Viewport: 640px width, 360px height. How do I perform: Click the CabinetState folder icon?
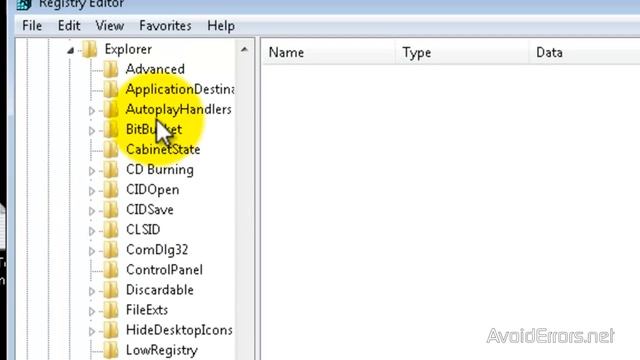(111, 149)
